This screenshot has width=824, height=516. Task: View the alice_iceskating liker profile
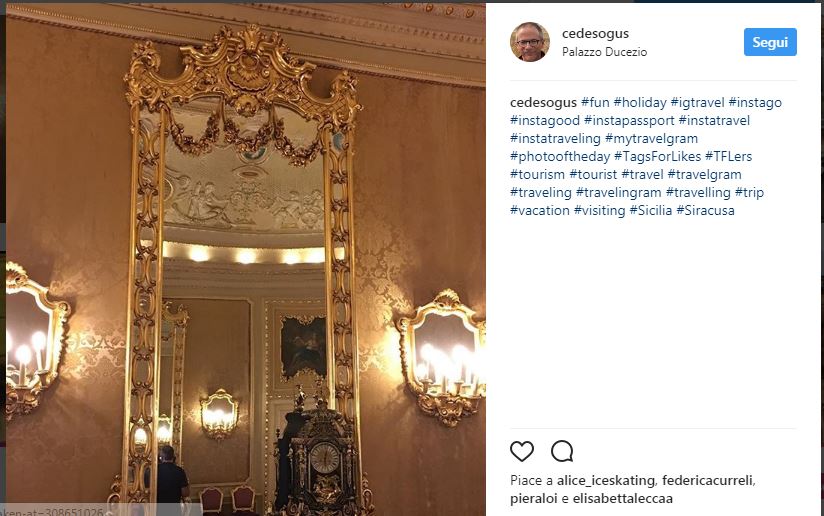(605, 481)
